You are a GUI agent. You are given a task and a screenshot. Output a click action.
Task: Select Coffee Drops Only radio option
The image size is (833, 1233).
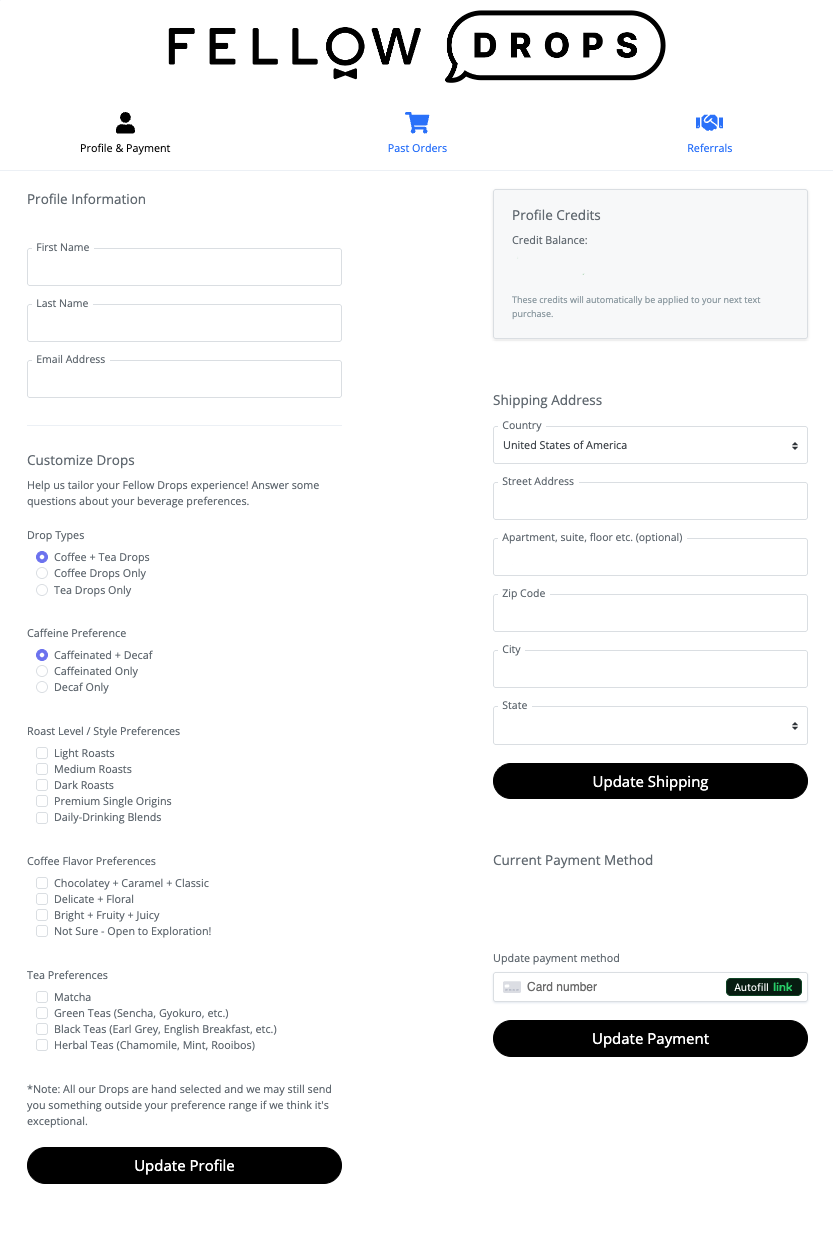42,573
